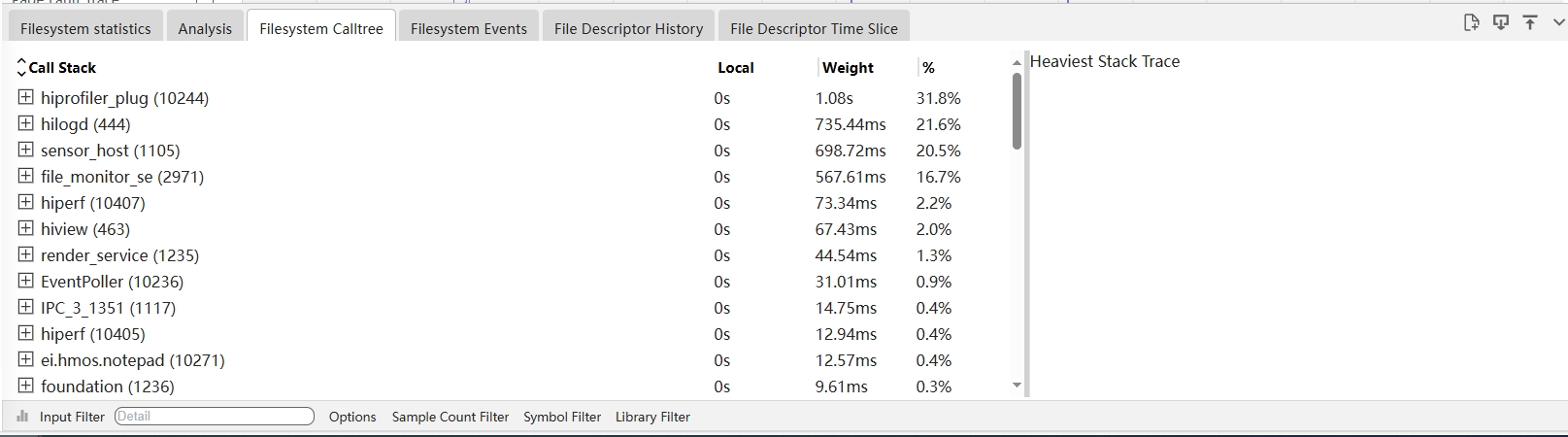
Task: Collapse the panel with the chevron-down icon
Action: (1559, 23)
